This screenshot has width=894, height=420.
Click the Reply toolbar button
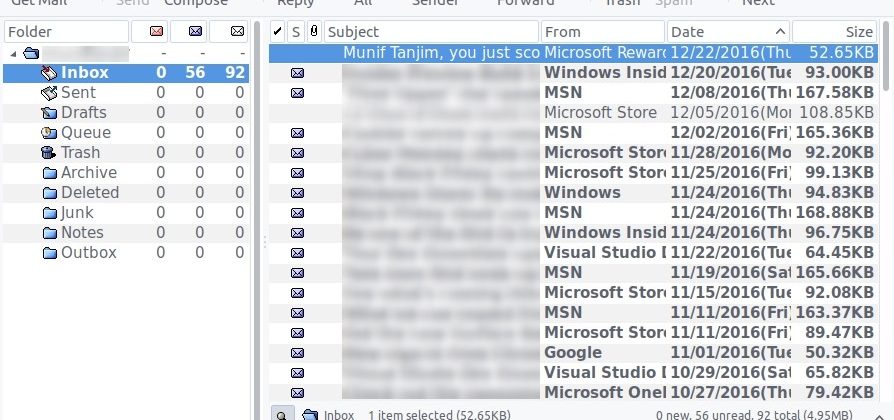coord(295,3)
